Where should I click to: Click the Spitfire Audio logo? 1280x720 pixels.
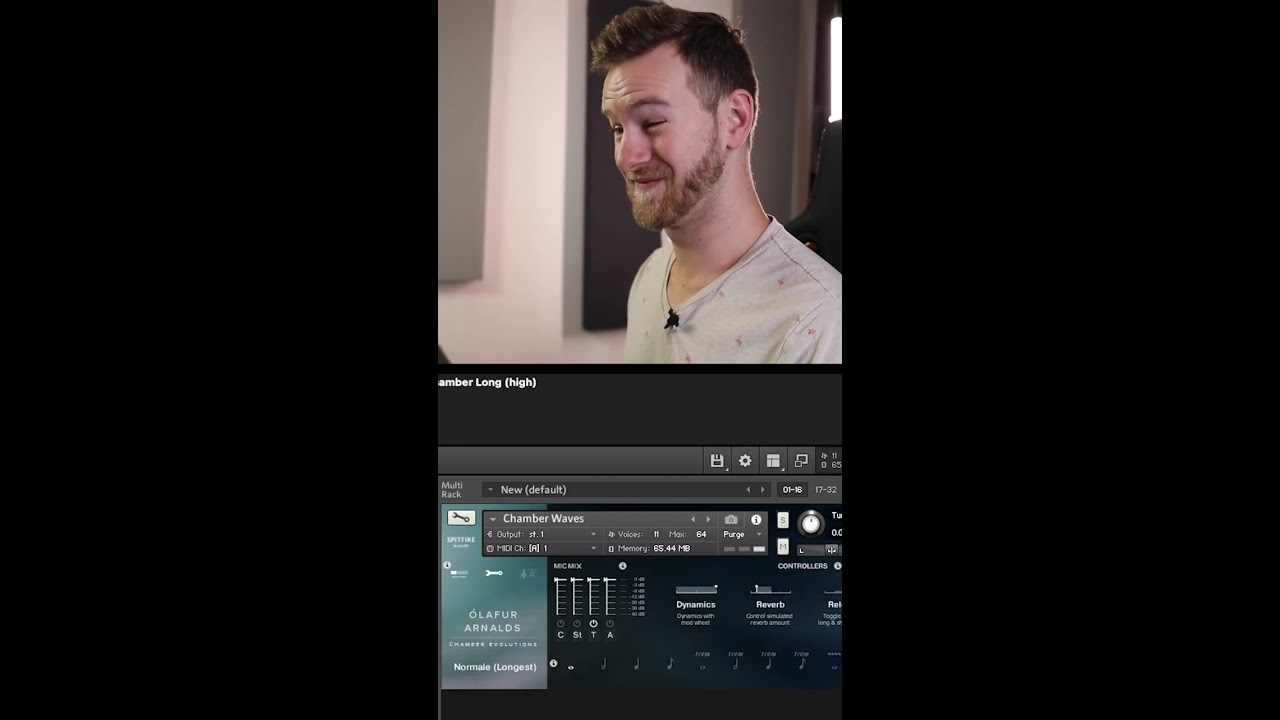click(461, 541)
